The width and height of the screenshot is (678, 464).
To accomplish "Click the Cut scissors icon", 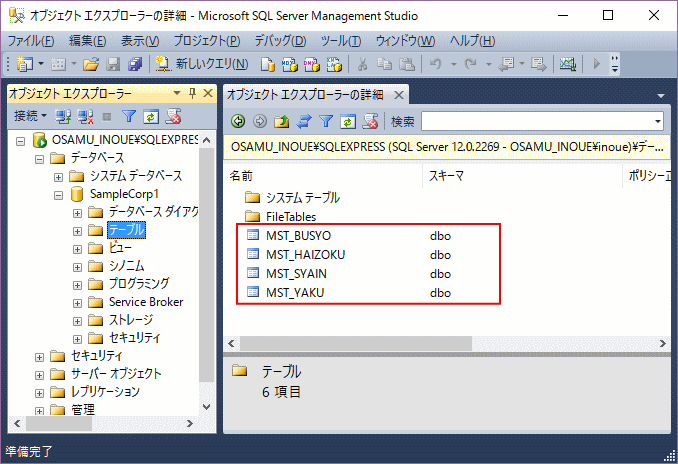I will pyautogui.click(x=362, y=64).
